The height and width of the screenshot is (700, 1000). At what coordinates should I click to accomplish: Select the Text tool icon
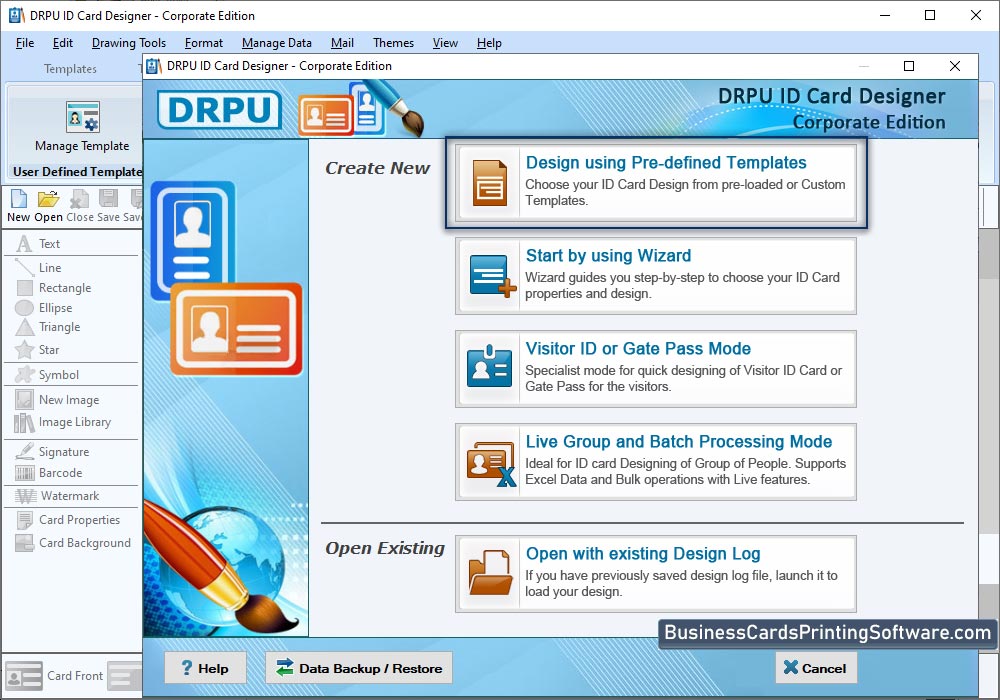24,244
